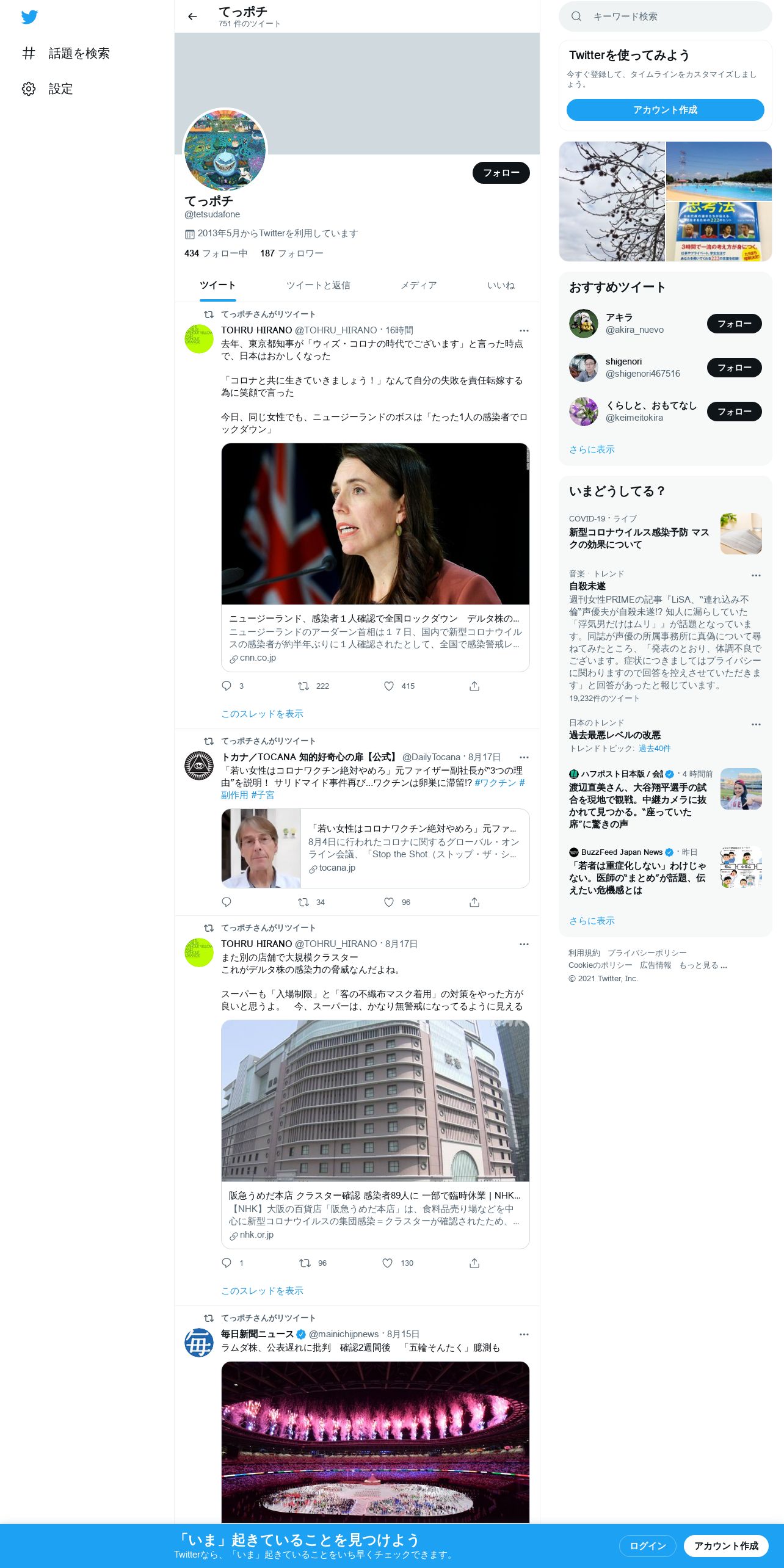Open TOHRU HIRANO avatar on 8月17日 tweet
This screenshot has width=784, height=1568.
click(x=199, y=953)
